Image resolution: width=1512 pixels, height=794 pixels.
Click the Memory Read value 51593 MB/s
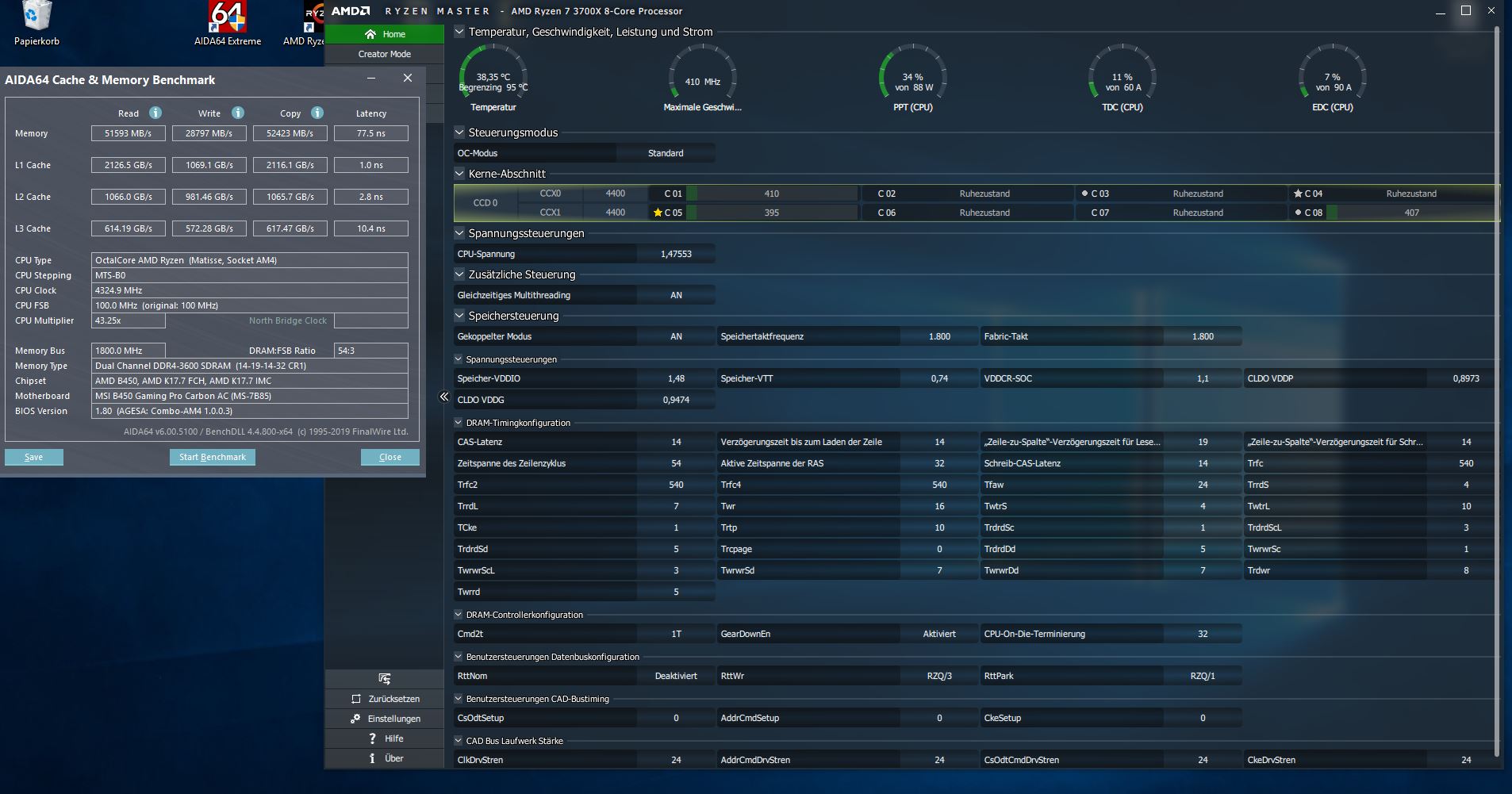pyautogui.click(x=129, y=133)
